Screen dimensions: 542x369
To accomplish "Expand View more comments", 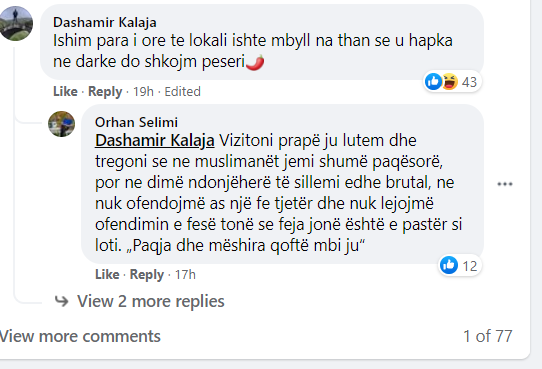I will click(x=80, y=336).
